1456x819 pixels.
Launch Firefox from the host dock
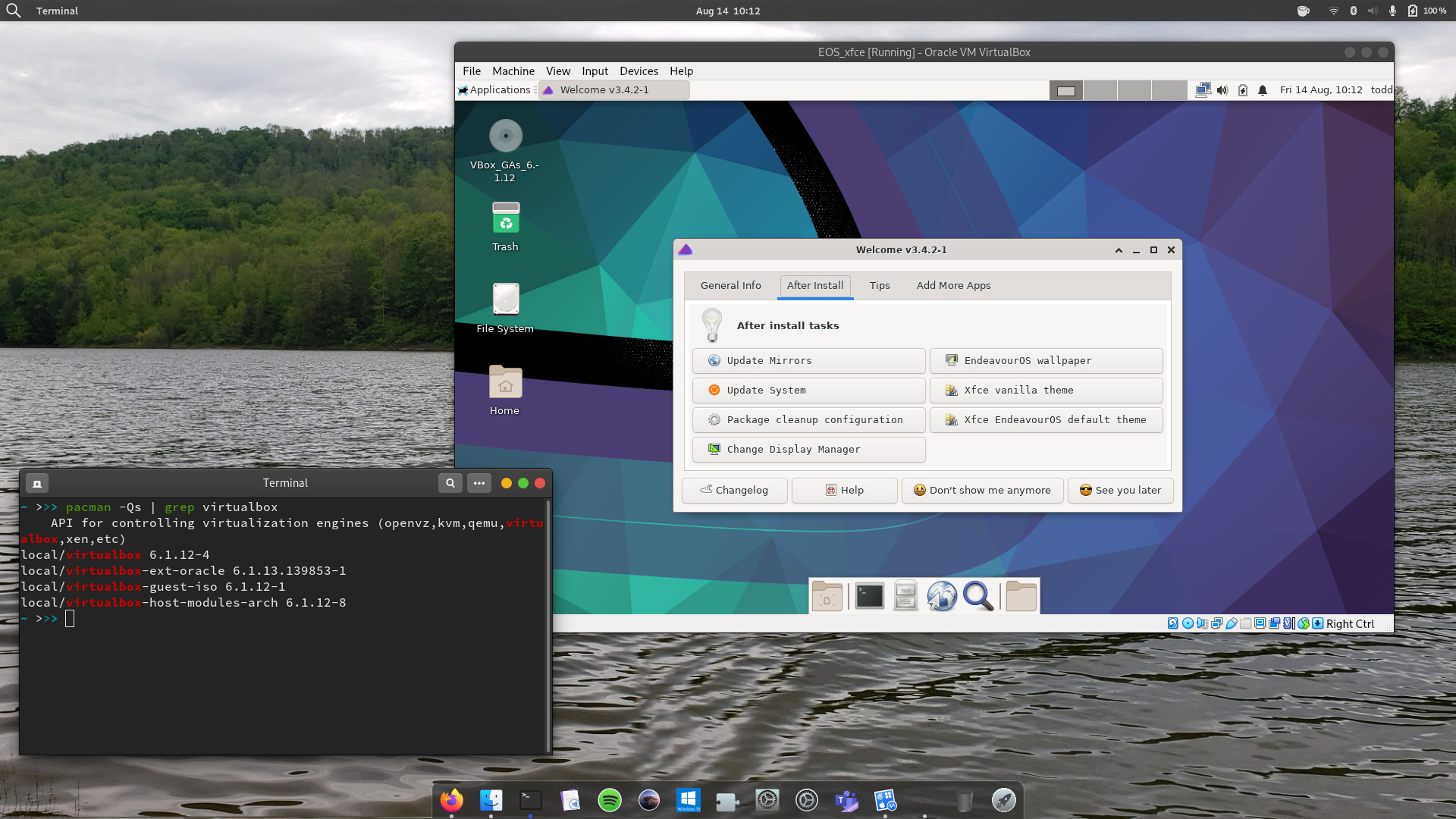(x=452, y=800)
